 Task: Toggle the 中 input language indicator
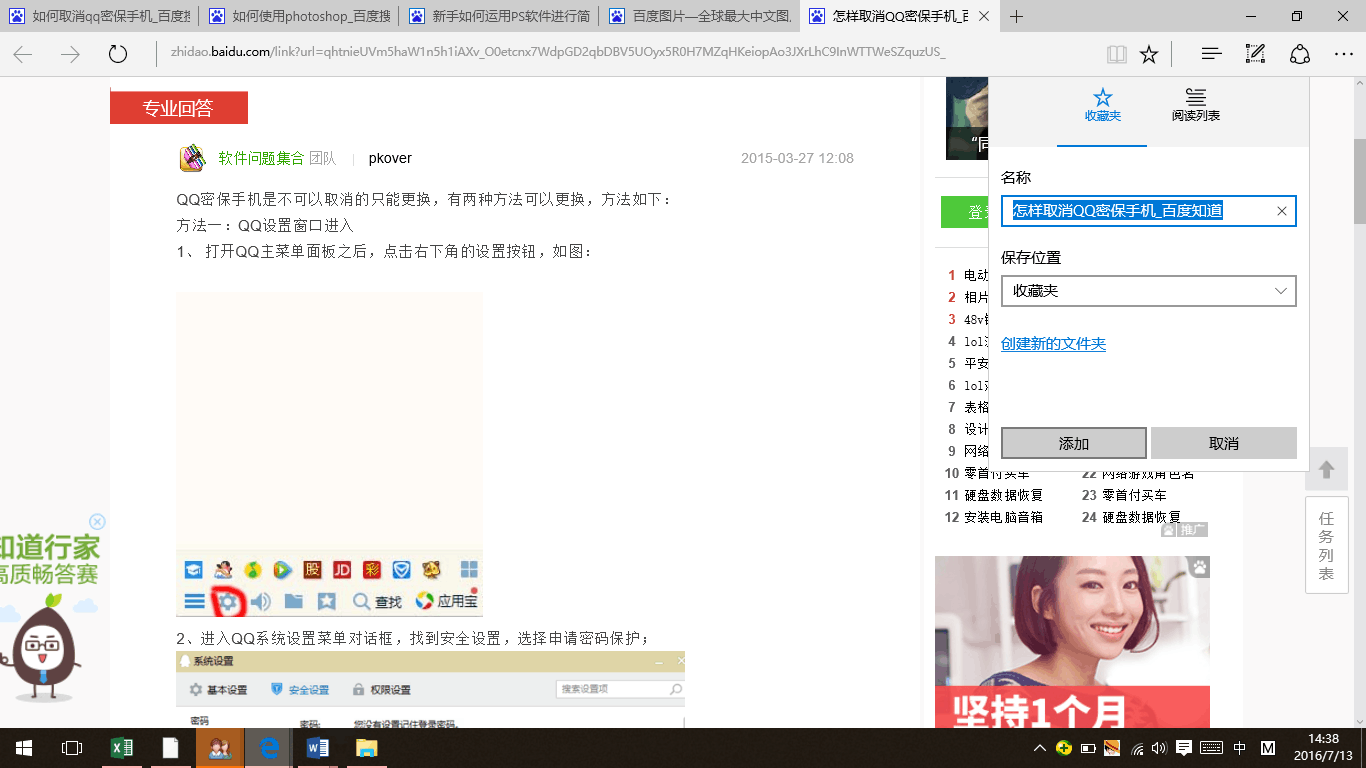point(1240,748)
